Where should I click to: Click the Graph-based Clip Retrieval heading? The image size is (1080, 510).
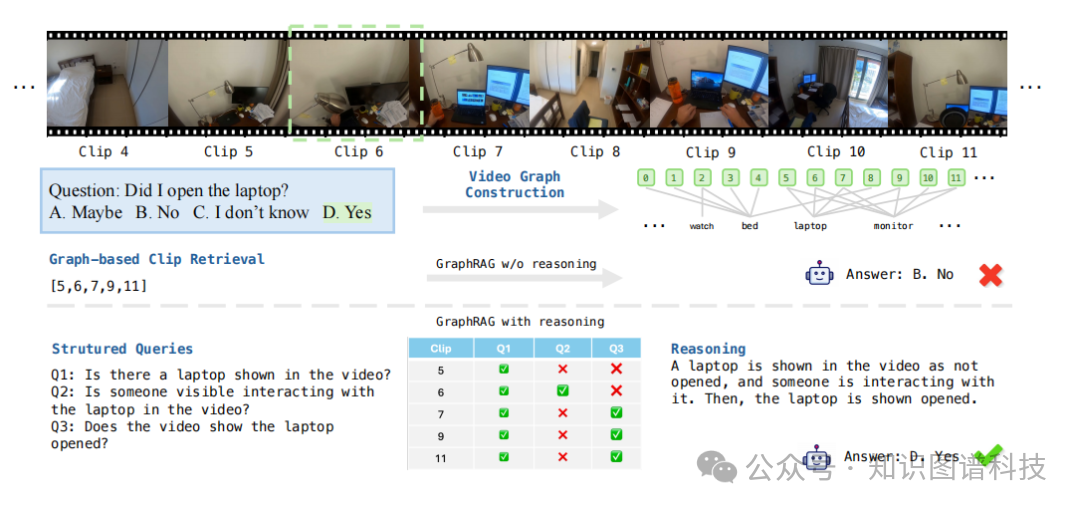157,260
